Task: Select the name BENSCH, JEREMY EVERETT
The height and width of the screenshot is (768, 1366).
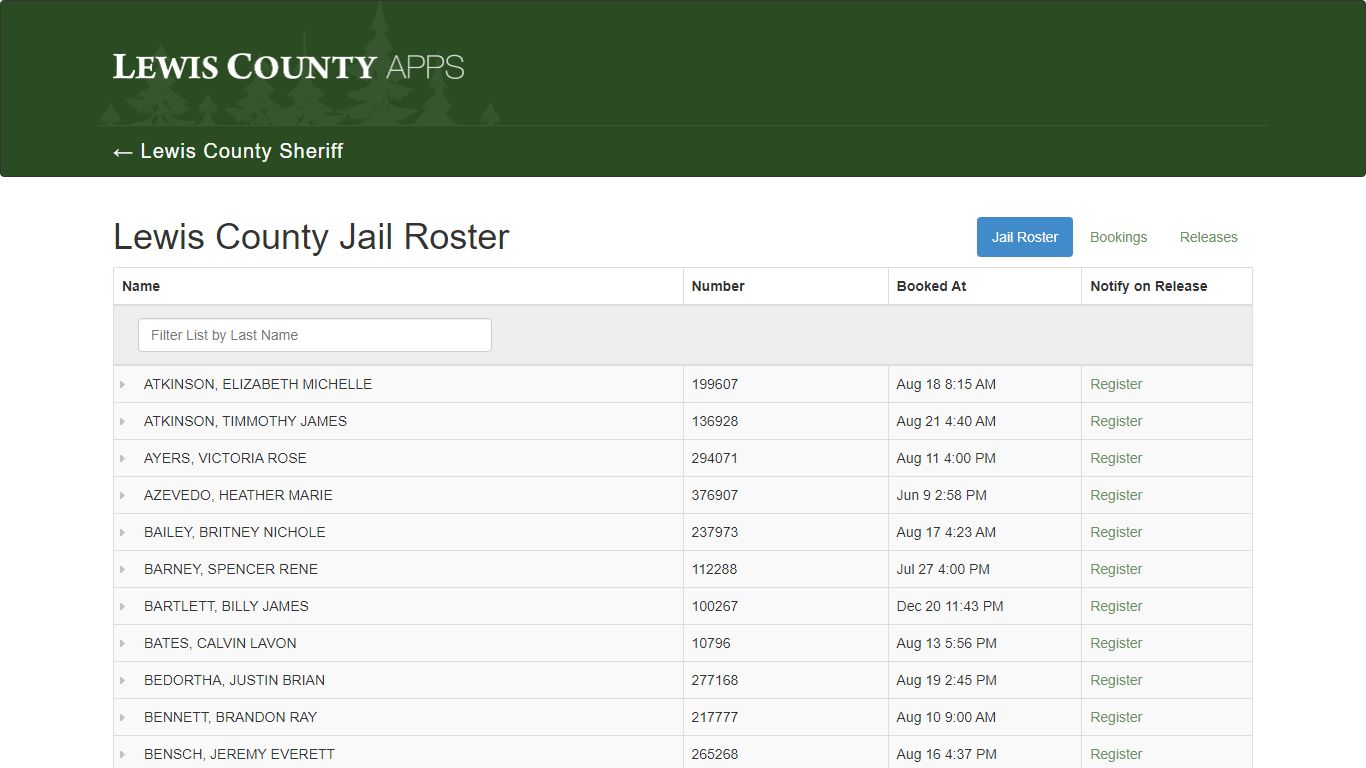Action: [x=239, y=754]
